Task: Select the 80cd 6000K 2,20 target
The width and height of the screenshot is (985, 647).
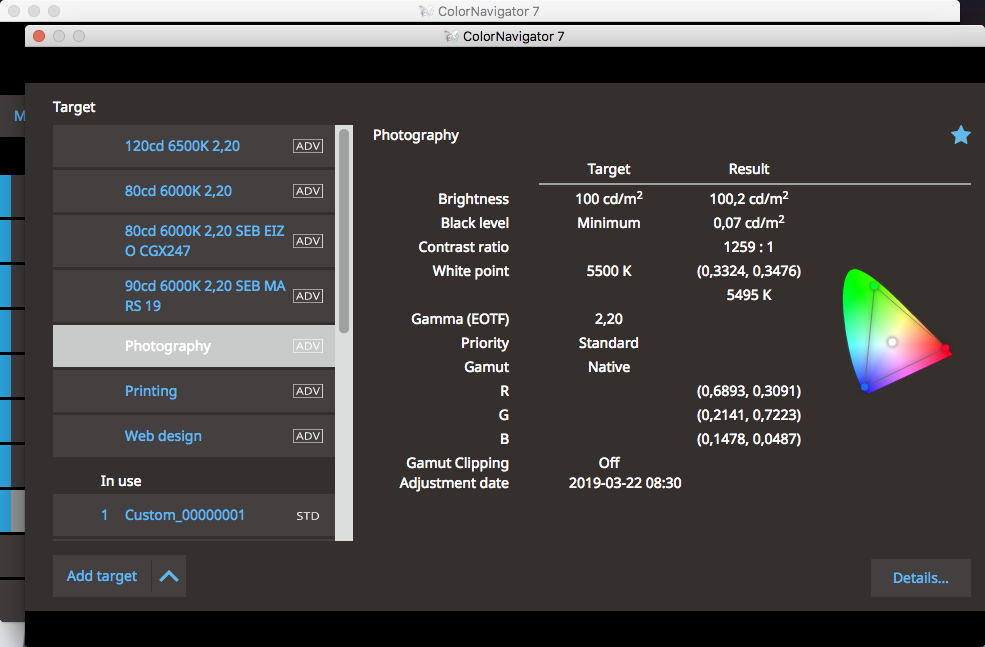Action: pyautogui.click(x=193, y=191)
